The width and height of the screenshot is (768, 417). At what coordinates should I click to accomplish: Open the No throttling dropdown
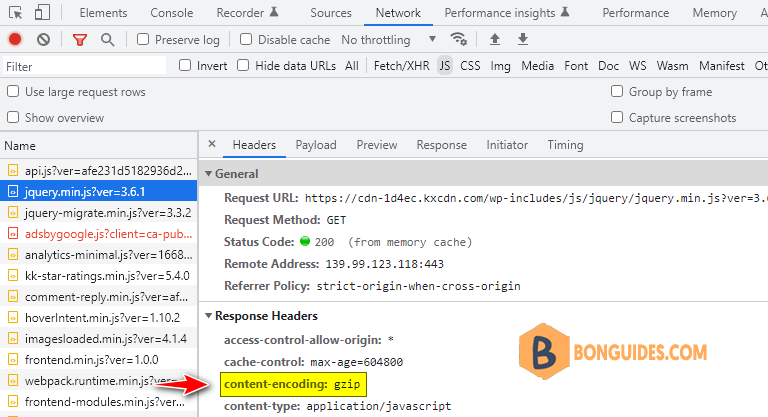click(x=388, y=39)
